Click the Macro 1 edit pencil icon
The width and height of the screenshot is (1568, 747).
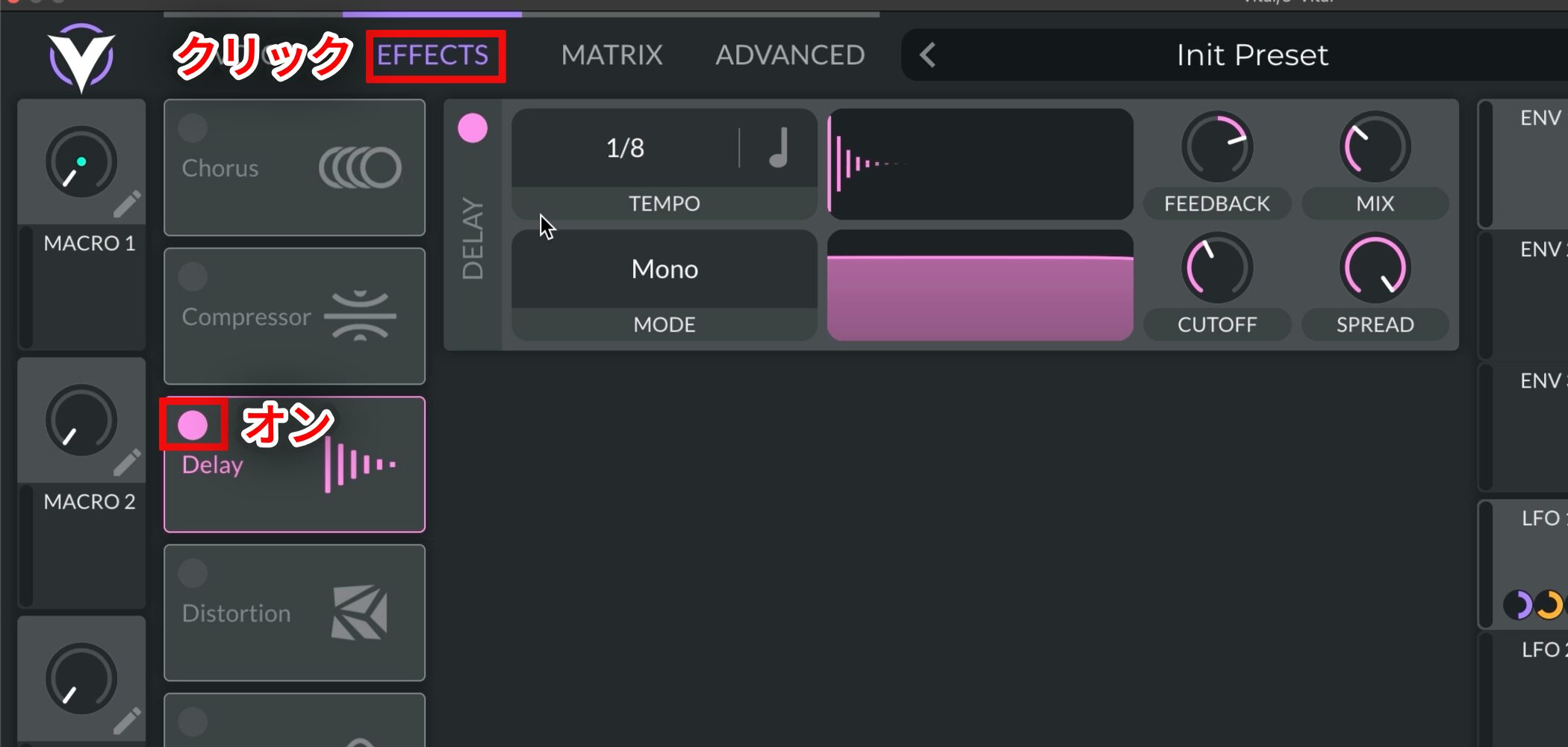tap(127, 203)
